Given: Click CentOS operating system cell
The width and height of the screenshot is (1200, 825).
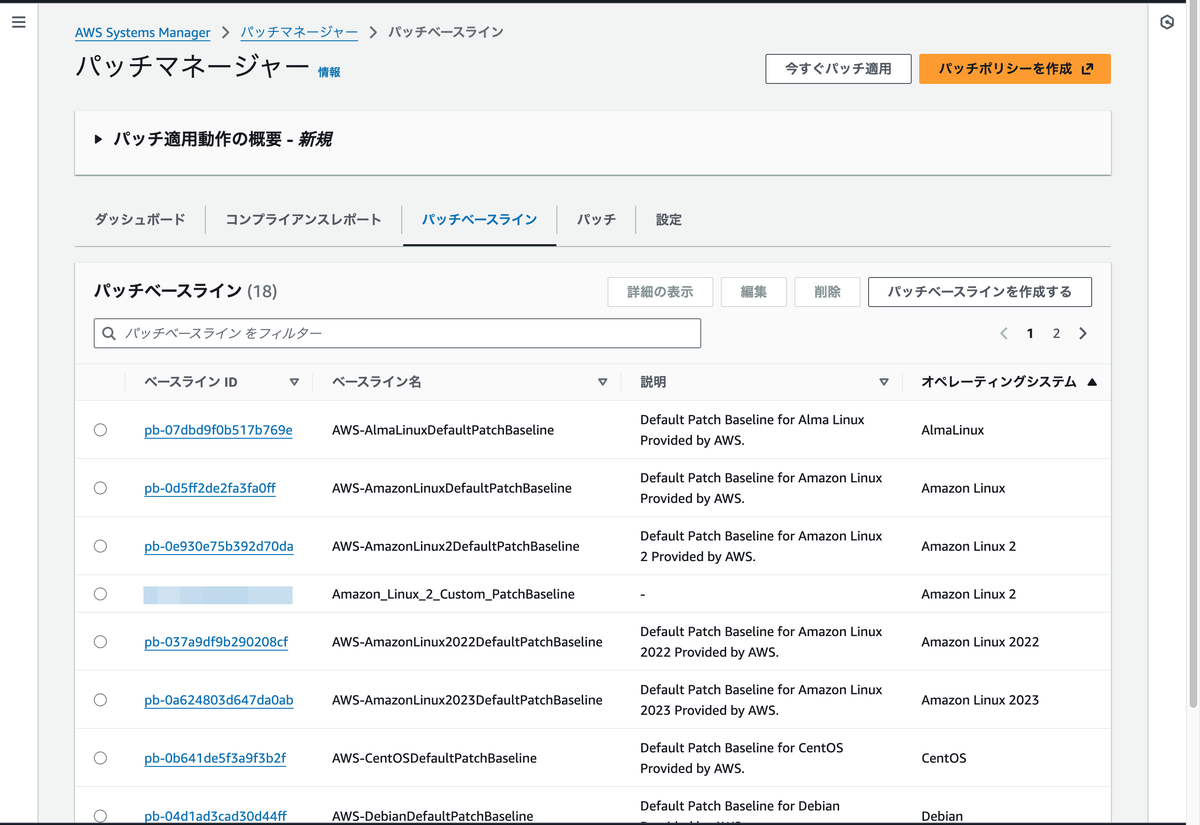Looking at the screenshot, I should pos(944,758).
